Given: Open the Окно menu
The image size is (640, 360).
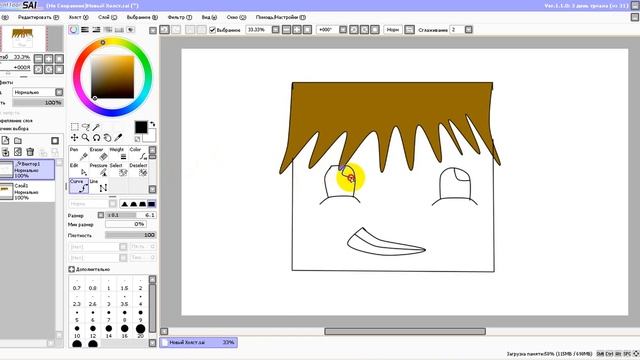Looking at the screenshot, I should [x=236, y=17].
